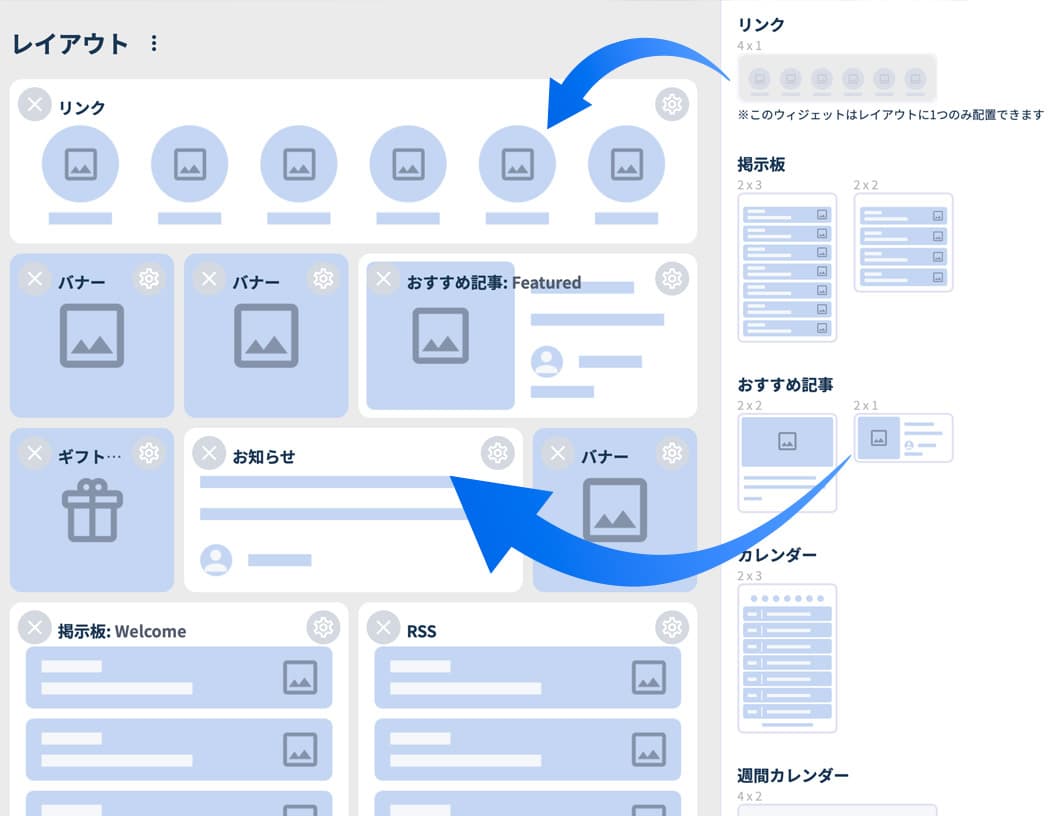Remove the RSS widget

pyautogui.click(x=383, y=627)
